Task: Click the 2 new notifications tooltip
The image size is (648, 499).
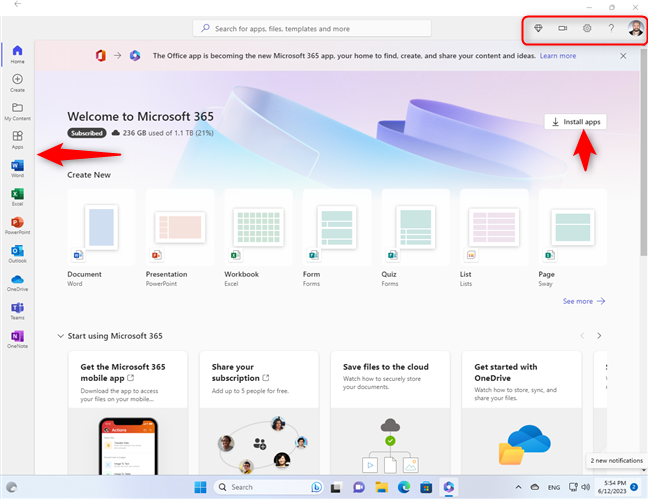Action: click(616, 460)
